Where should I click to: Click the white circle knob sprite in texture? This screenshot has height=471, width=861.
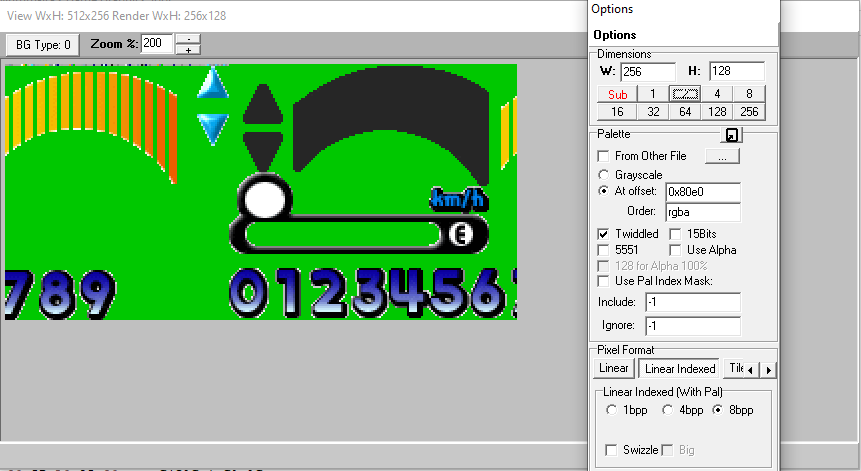(x=264, y=199)
